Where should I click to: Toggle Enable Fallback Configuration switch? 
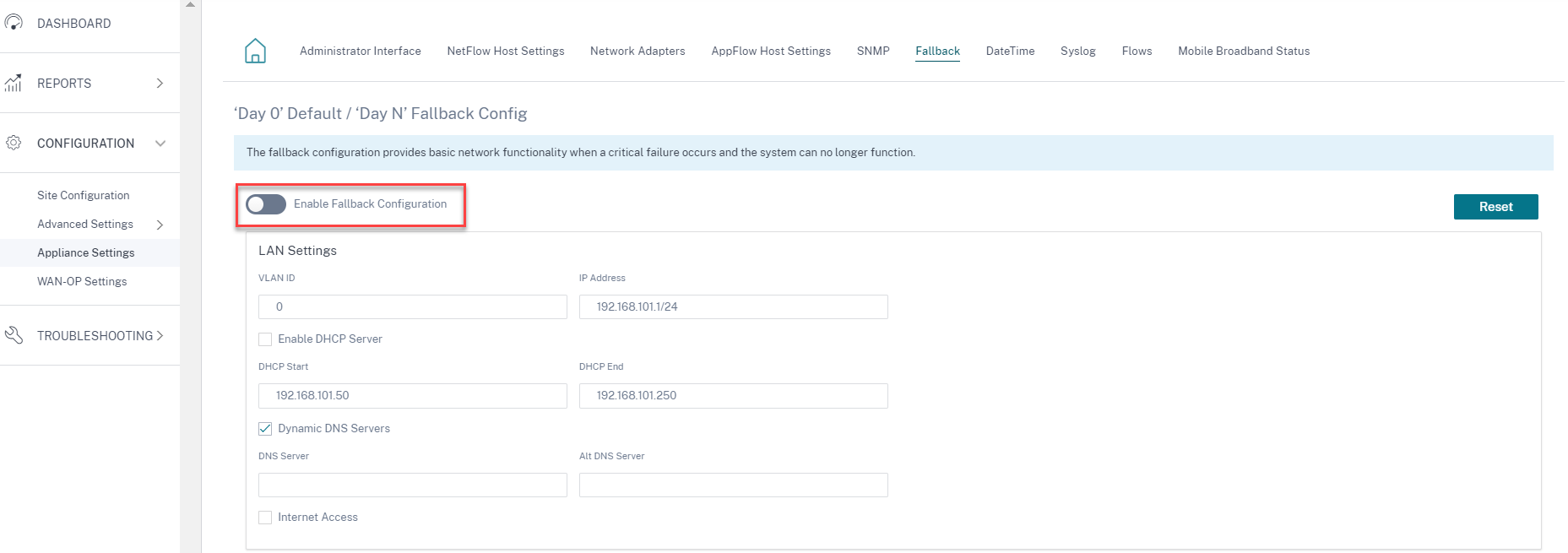coord(266,204)
